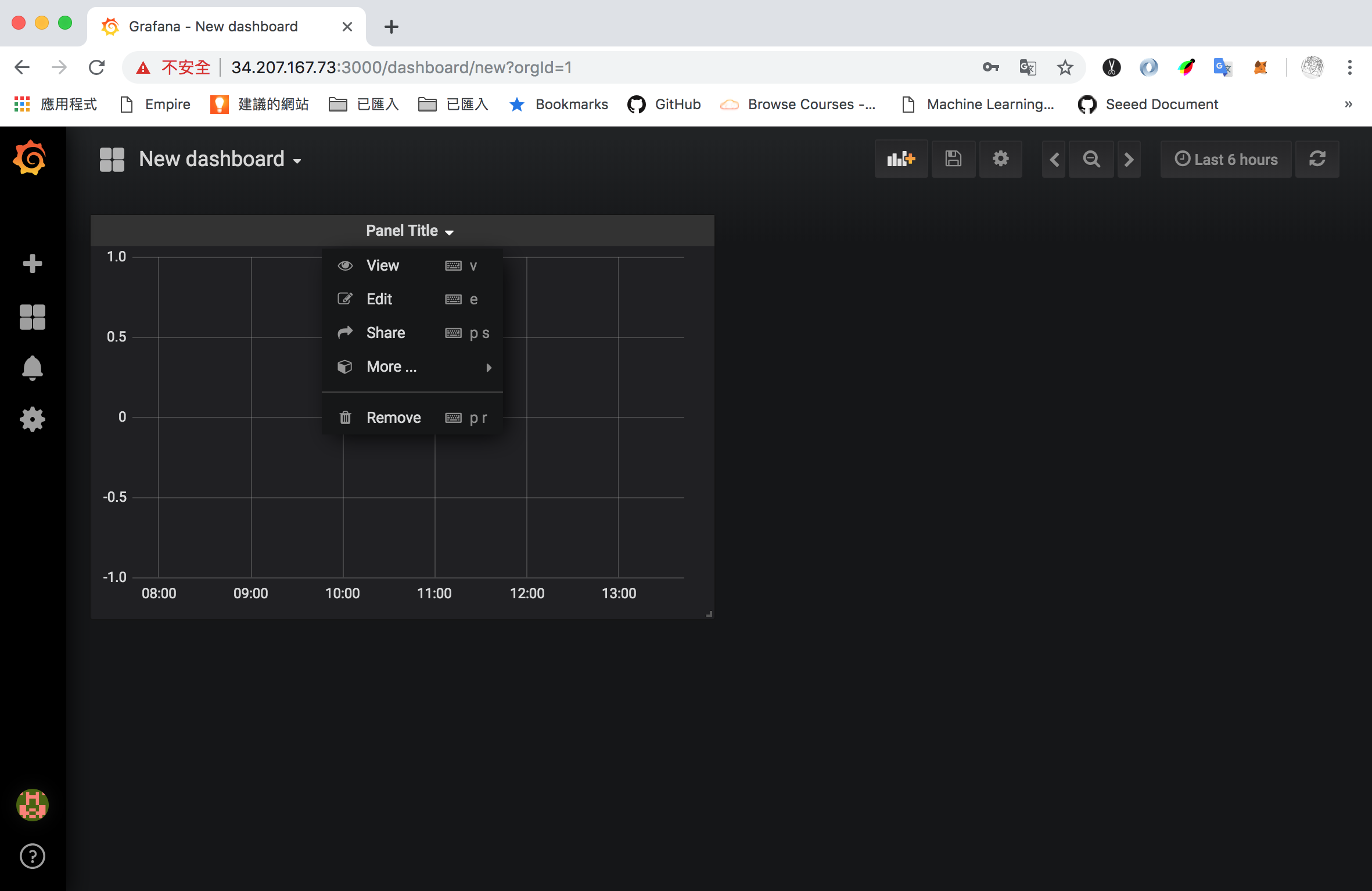Shift time range forward with right arrow
The width and height of the screenshot is (1372, 891).
1129,159
